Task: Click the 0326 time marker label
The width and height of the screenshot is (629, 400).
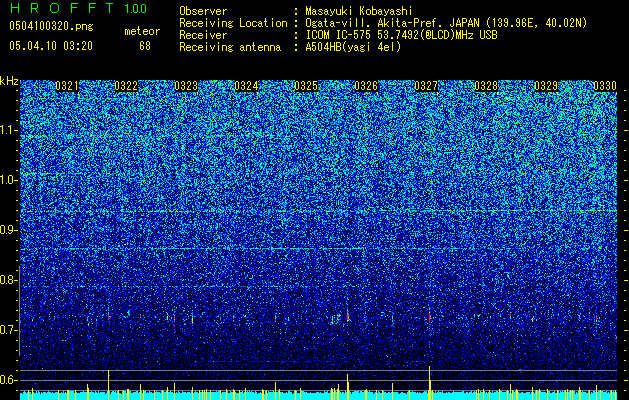Action: click(366, 86)
